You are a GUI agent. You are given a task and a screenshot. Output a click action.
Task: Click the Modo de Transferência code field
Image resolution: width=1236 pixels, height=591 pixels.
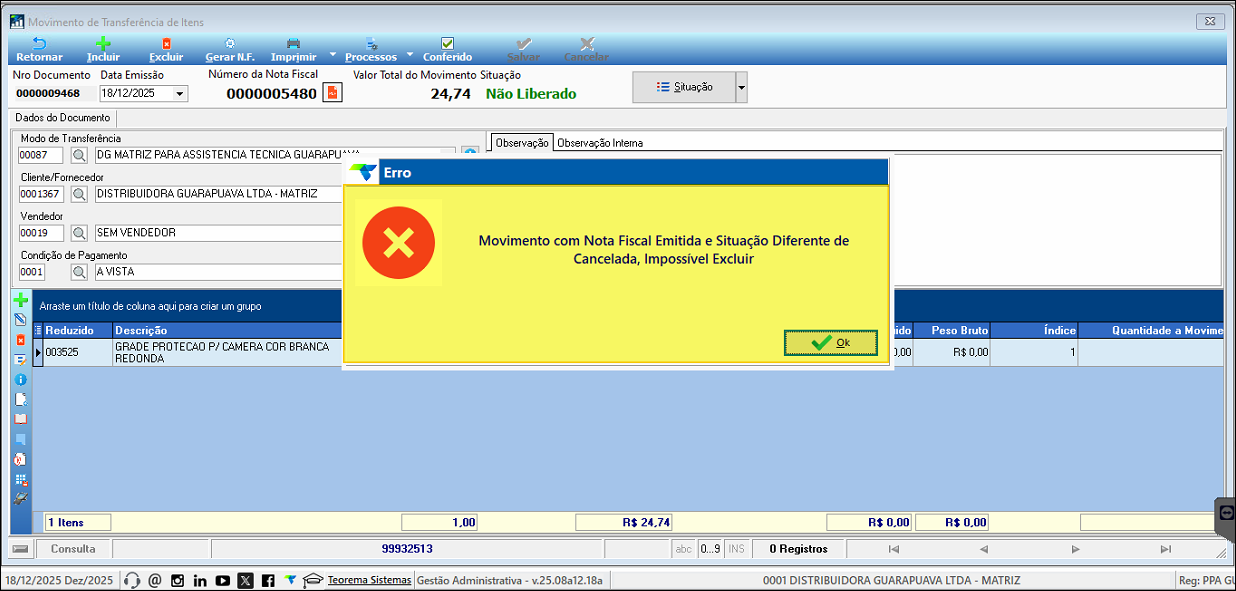(x=40, y=155)
